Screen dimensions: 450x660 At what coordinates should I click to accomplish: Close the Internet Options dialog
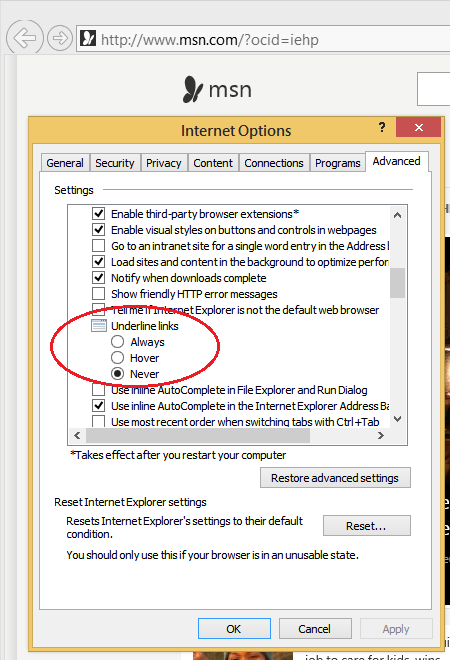click(418, 127)
